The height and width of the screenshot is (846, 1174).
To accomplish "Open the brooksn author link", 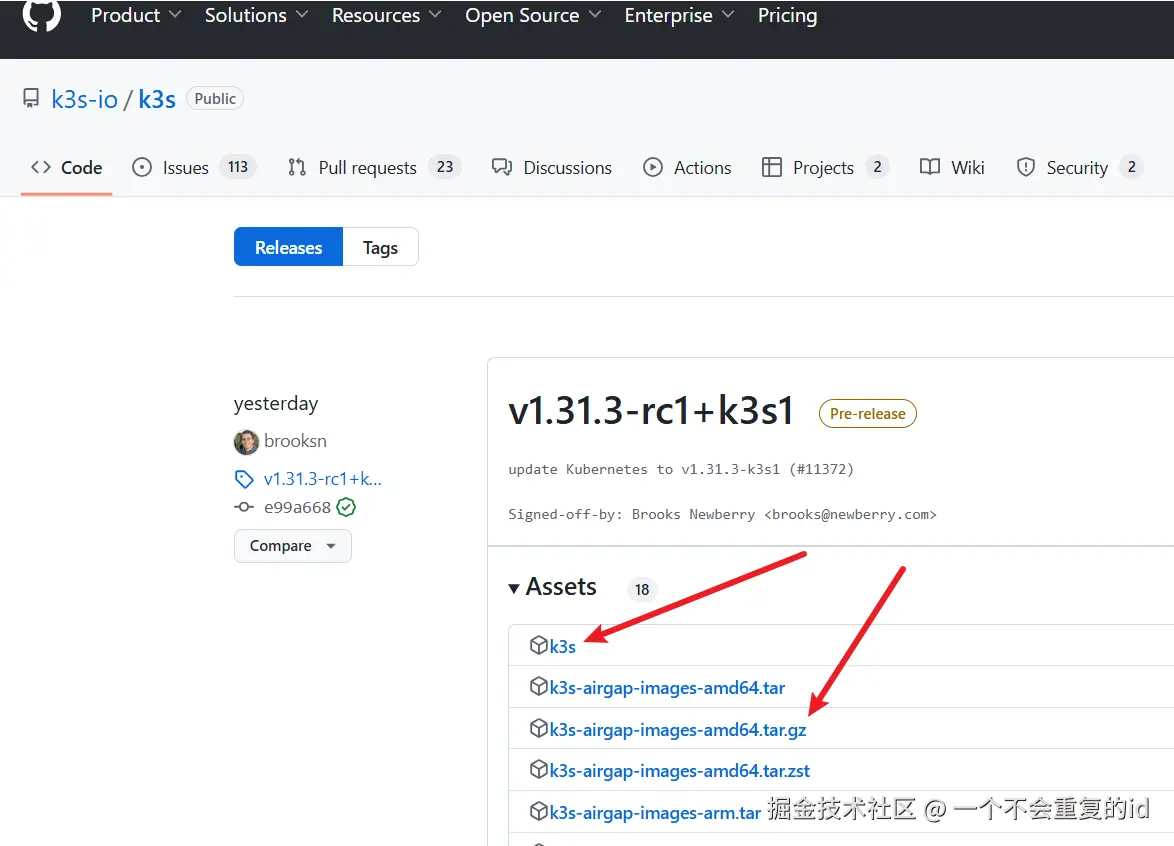I will (x=295, y=441).
